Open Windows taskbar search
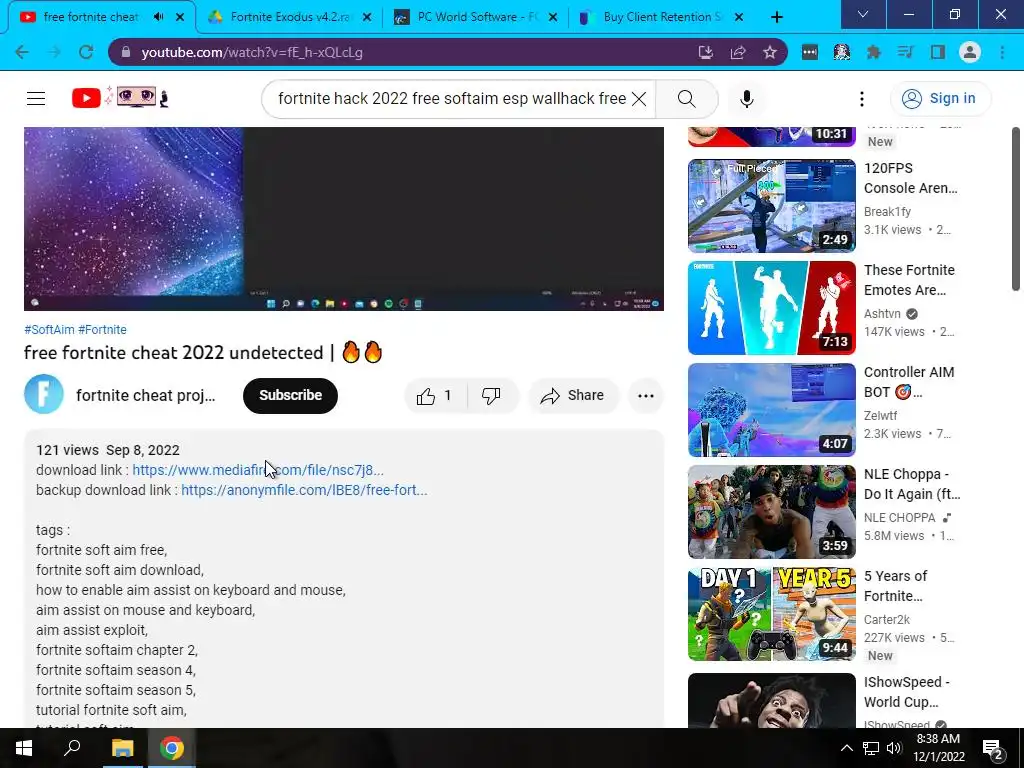1024x768 pixels. [x=72, y=748]
